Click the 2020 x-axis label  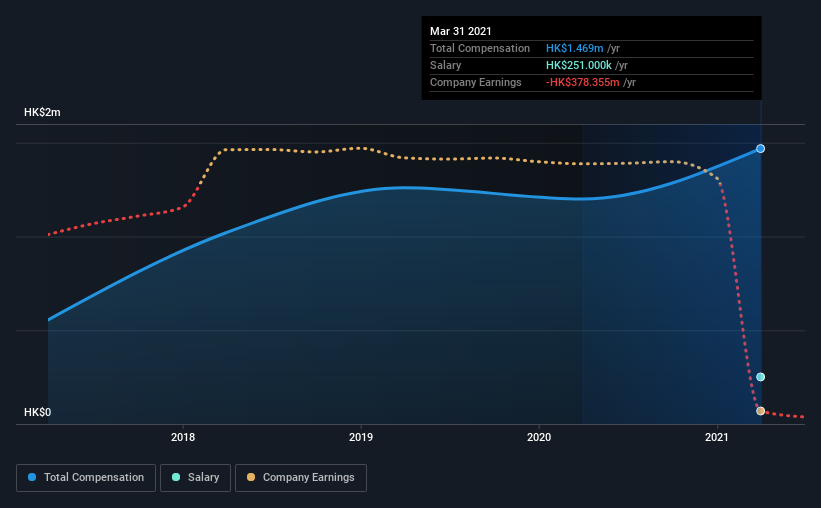point(539,437)
